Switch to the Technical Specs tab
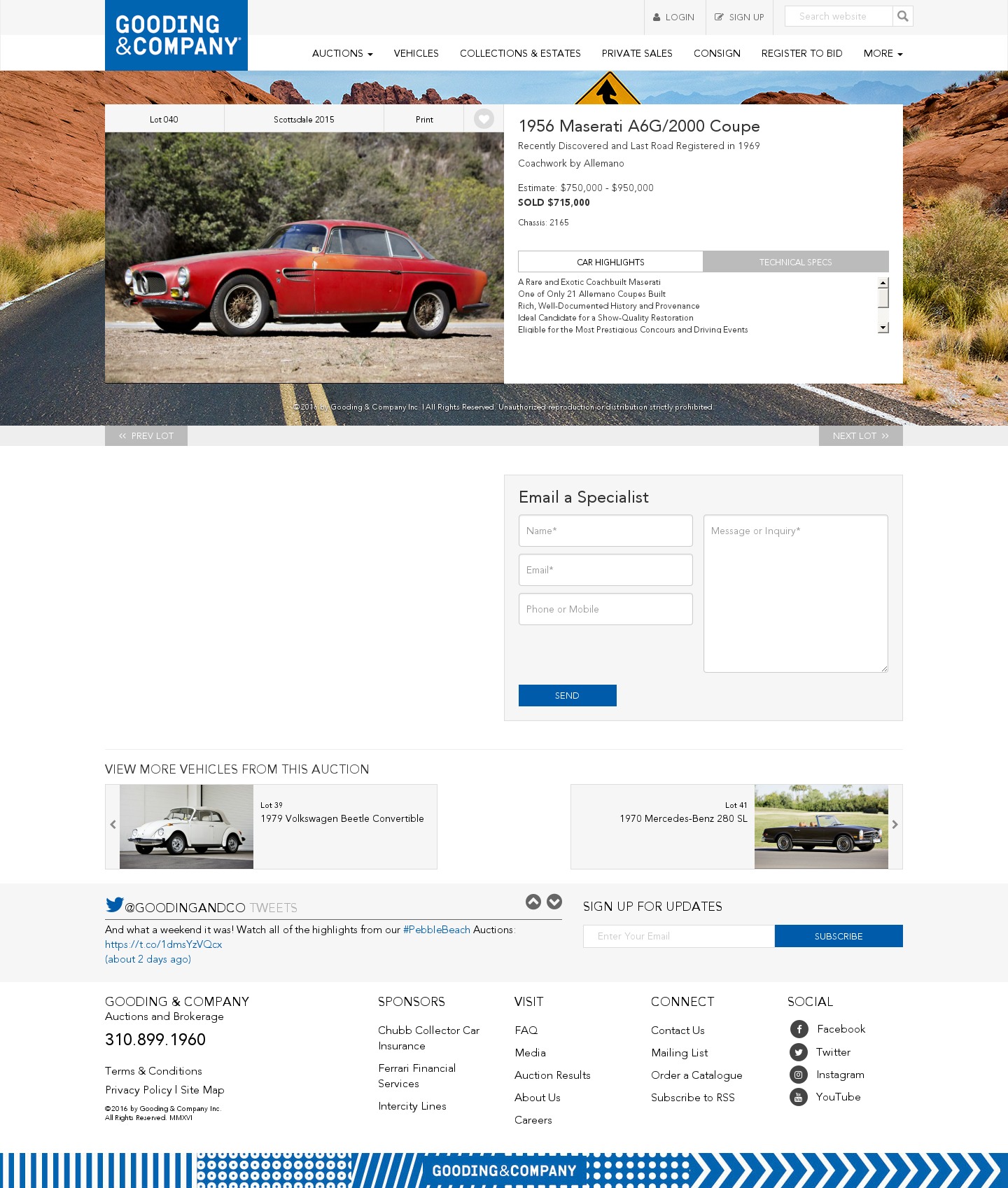This screenshot has width=1008, height=1188. [796, 262]
